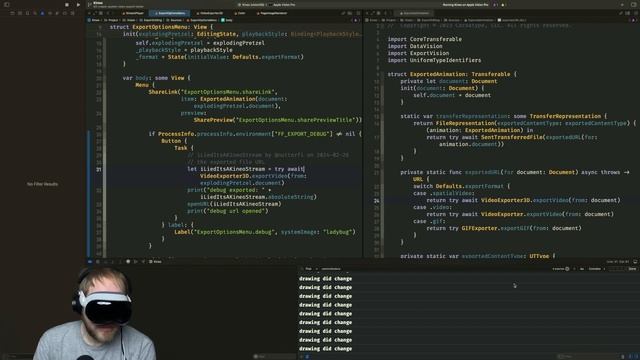Image resolution: width=640 pixels, height=360 pixels.
Task: Open the Kineo root item in the left jump bar
Action: coord(93,20)
